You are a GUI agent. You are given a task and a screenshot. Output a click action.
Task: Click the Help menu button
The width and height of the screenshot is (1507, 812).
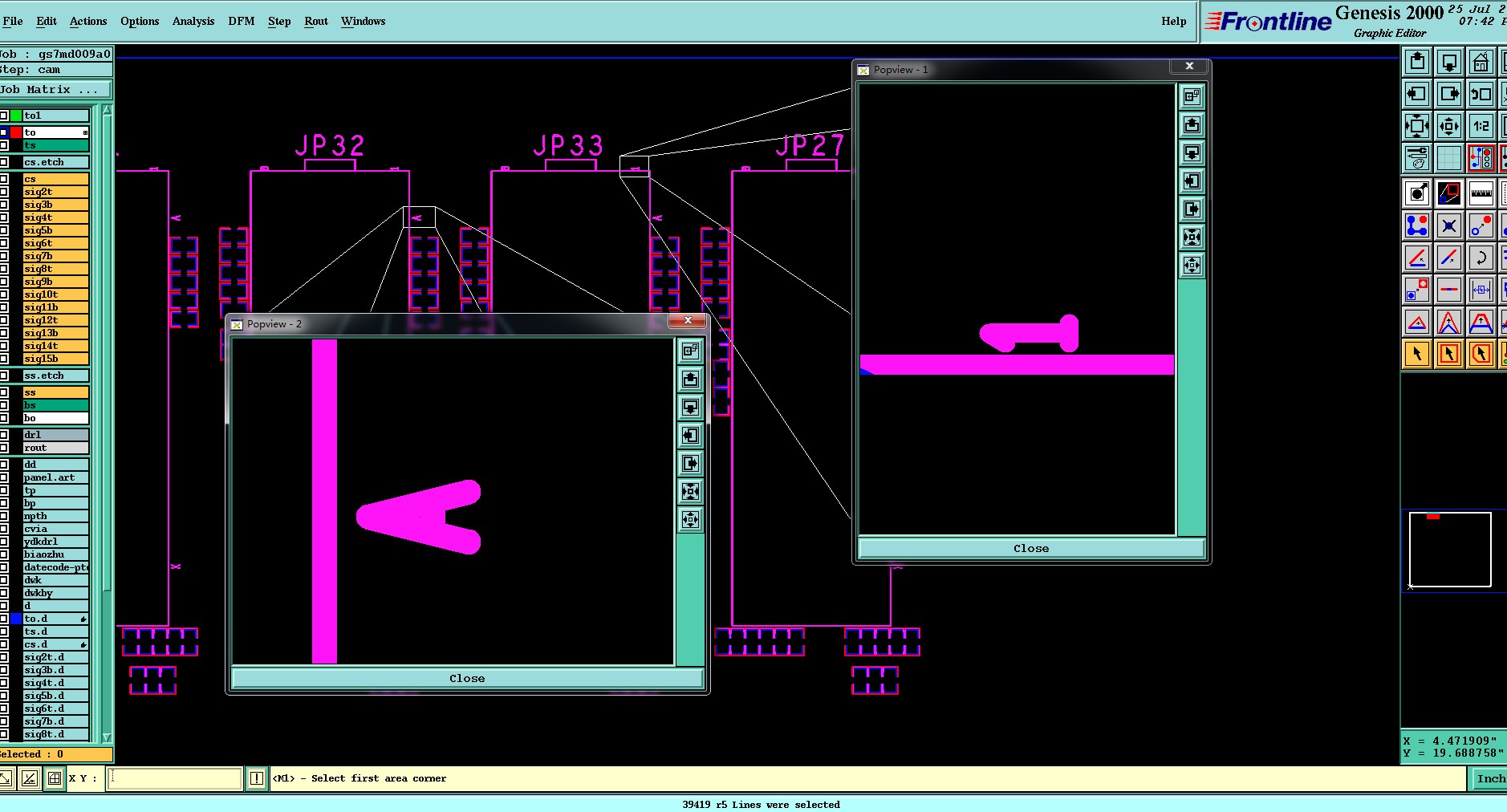(x=1173, y=21)
